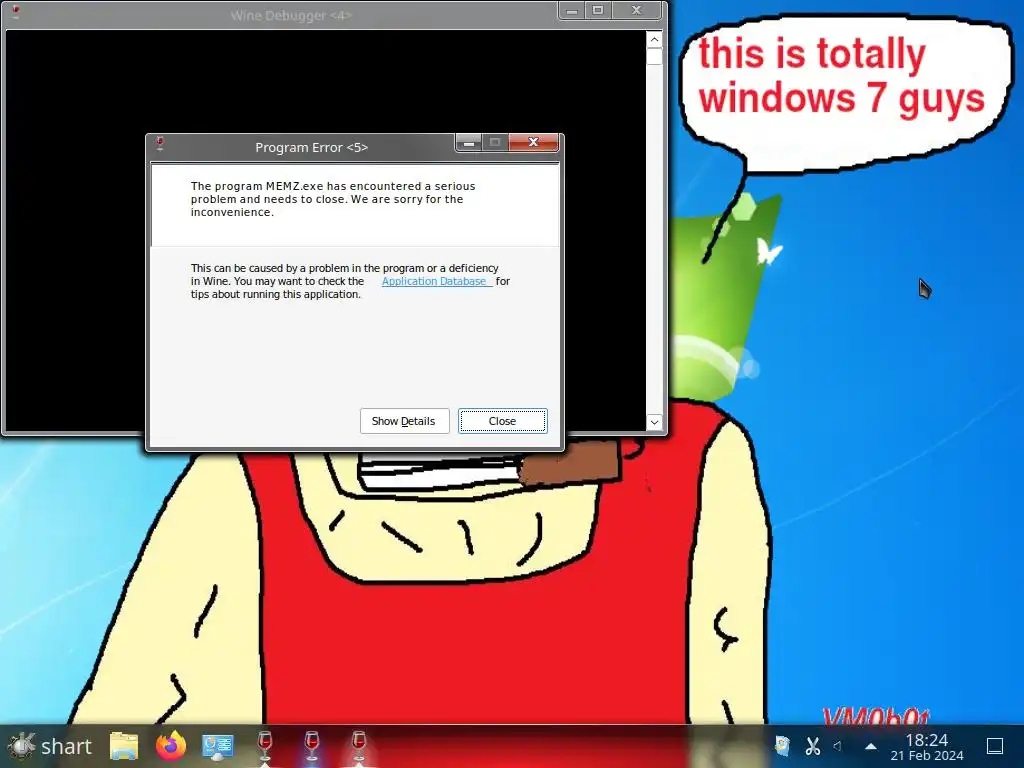Minimize the Wine Debugger window
This screenshot has width=1024, height=768.
(x=571, y=10)
